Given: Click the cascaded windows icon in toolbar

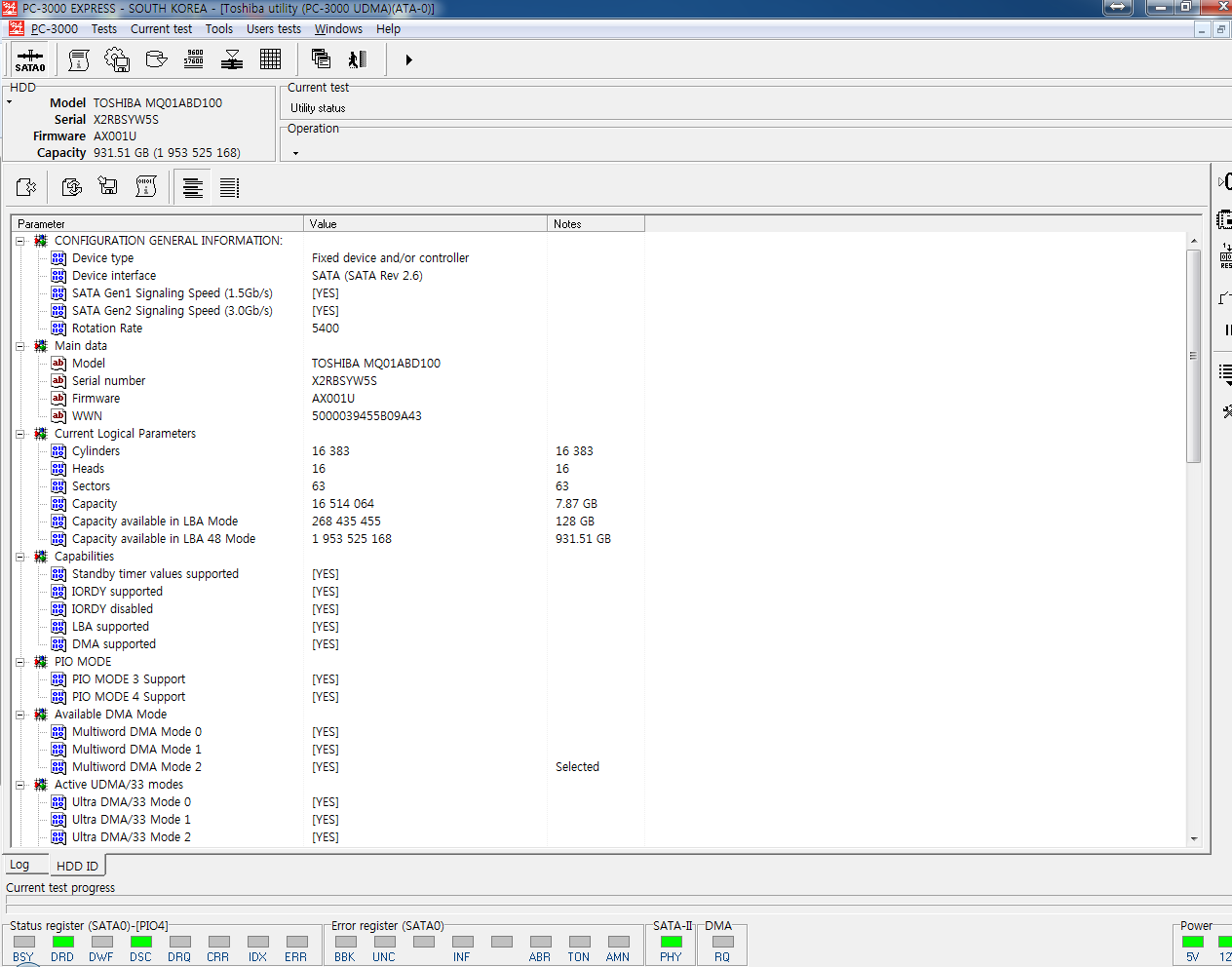Looking at the screenshot, I should tap(321, 59).
